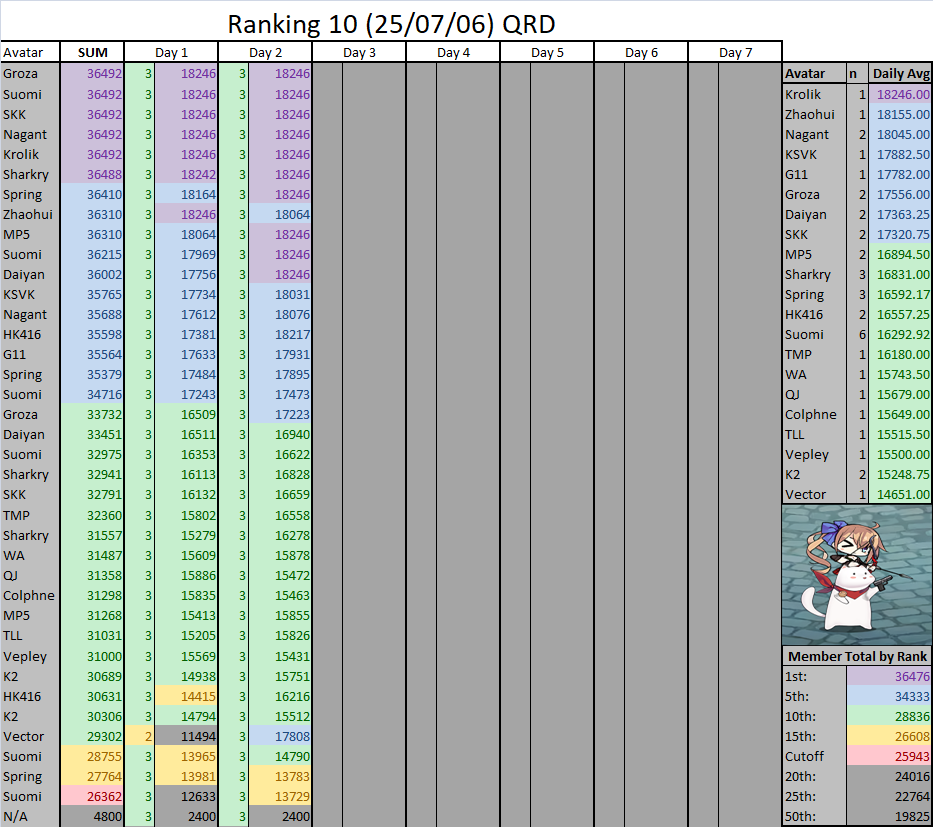This screenshot has width=933, height=827.
Task: Click the 'Day 5' column header
Action: click(547, 52)
